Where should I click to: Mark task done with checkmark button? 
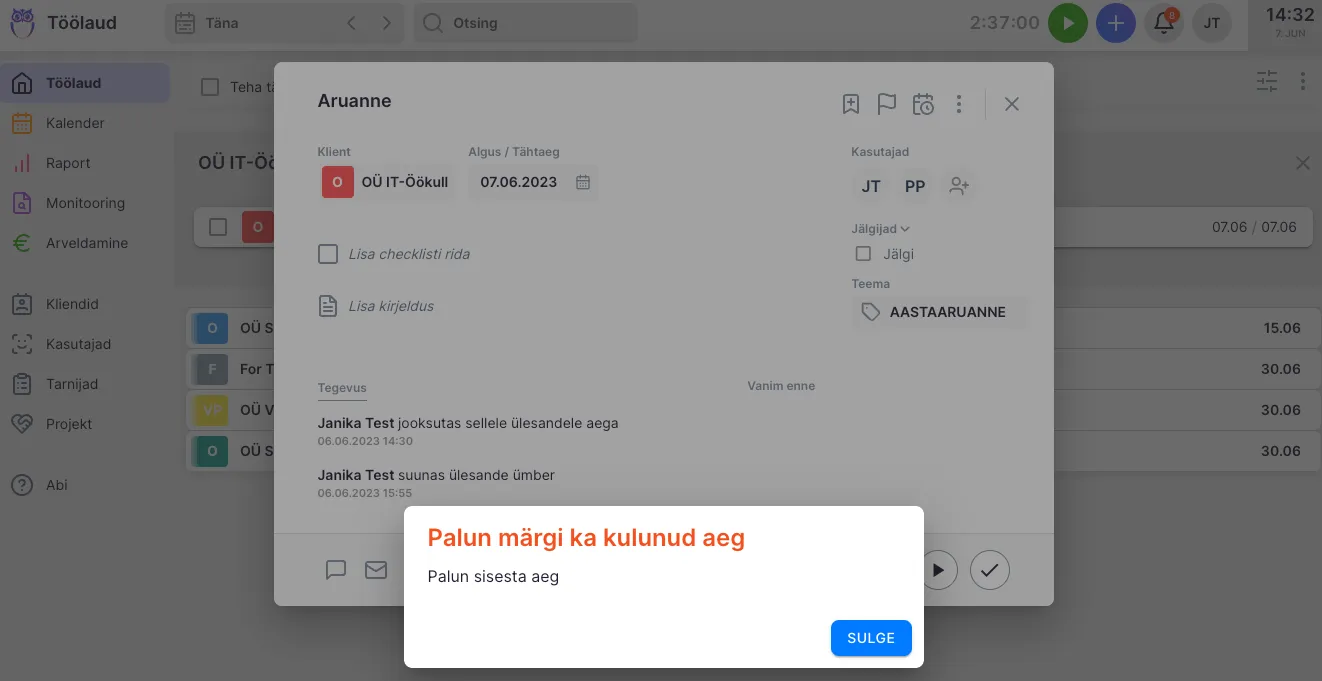click(989, 570)
